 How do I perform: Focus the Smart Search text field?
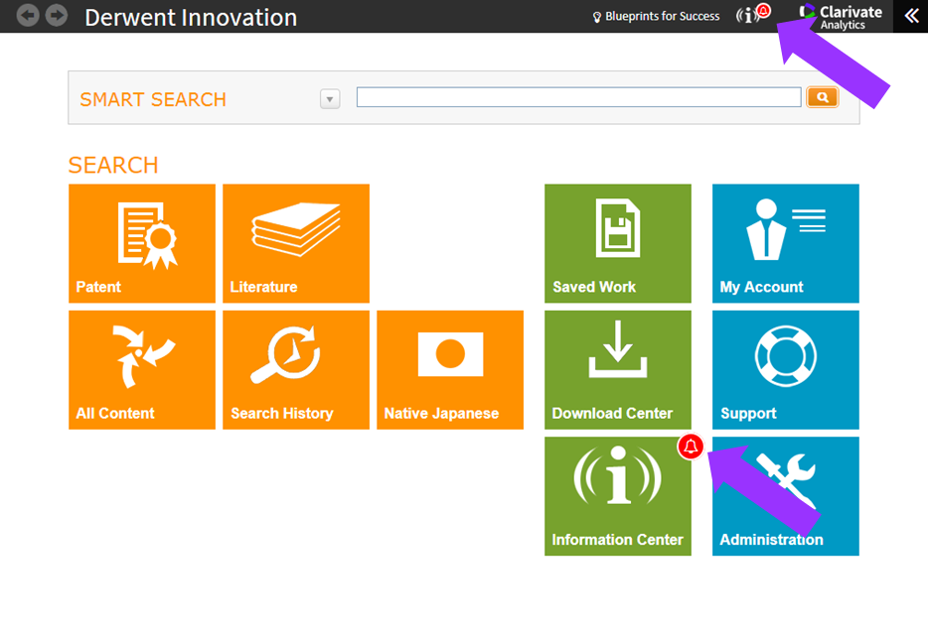(578, 97)
